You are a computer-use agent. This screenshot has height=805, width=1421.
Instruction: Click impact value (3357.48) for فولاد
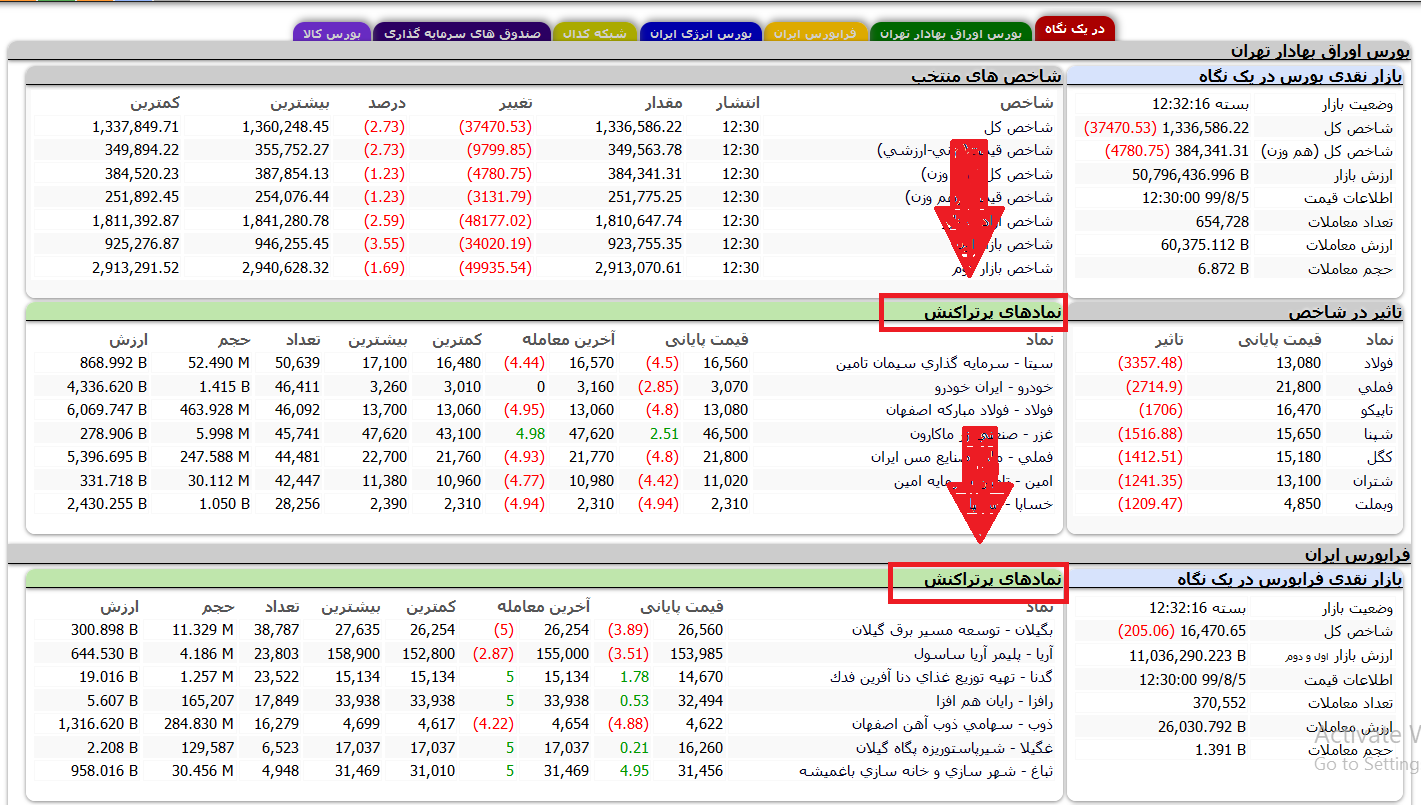[x=1150, y=364]
